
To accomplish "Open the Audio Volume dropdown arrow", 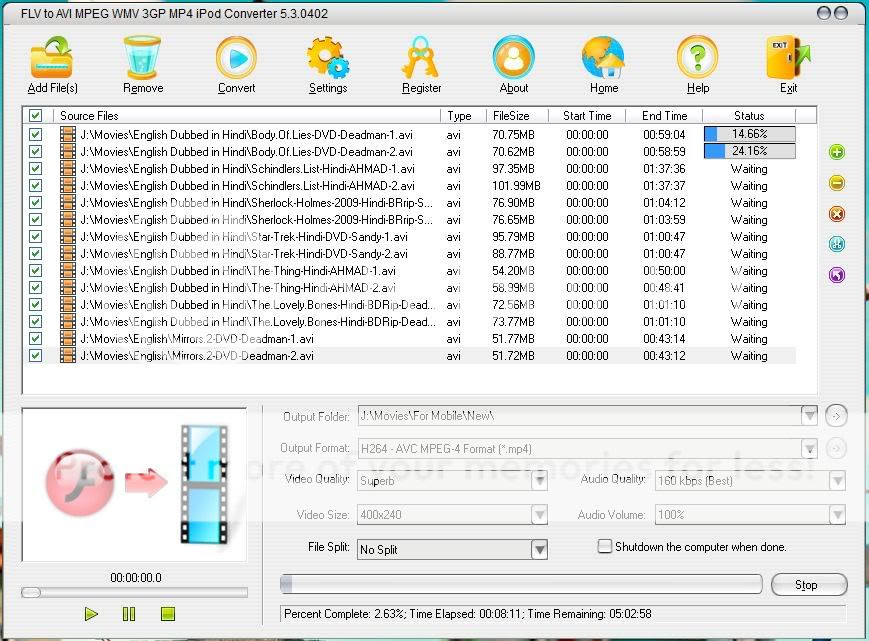I will coord(837,515).
